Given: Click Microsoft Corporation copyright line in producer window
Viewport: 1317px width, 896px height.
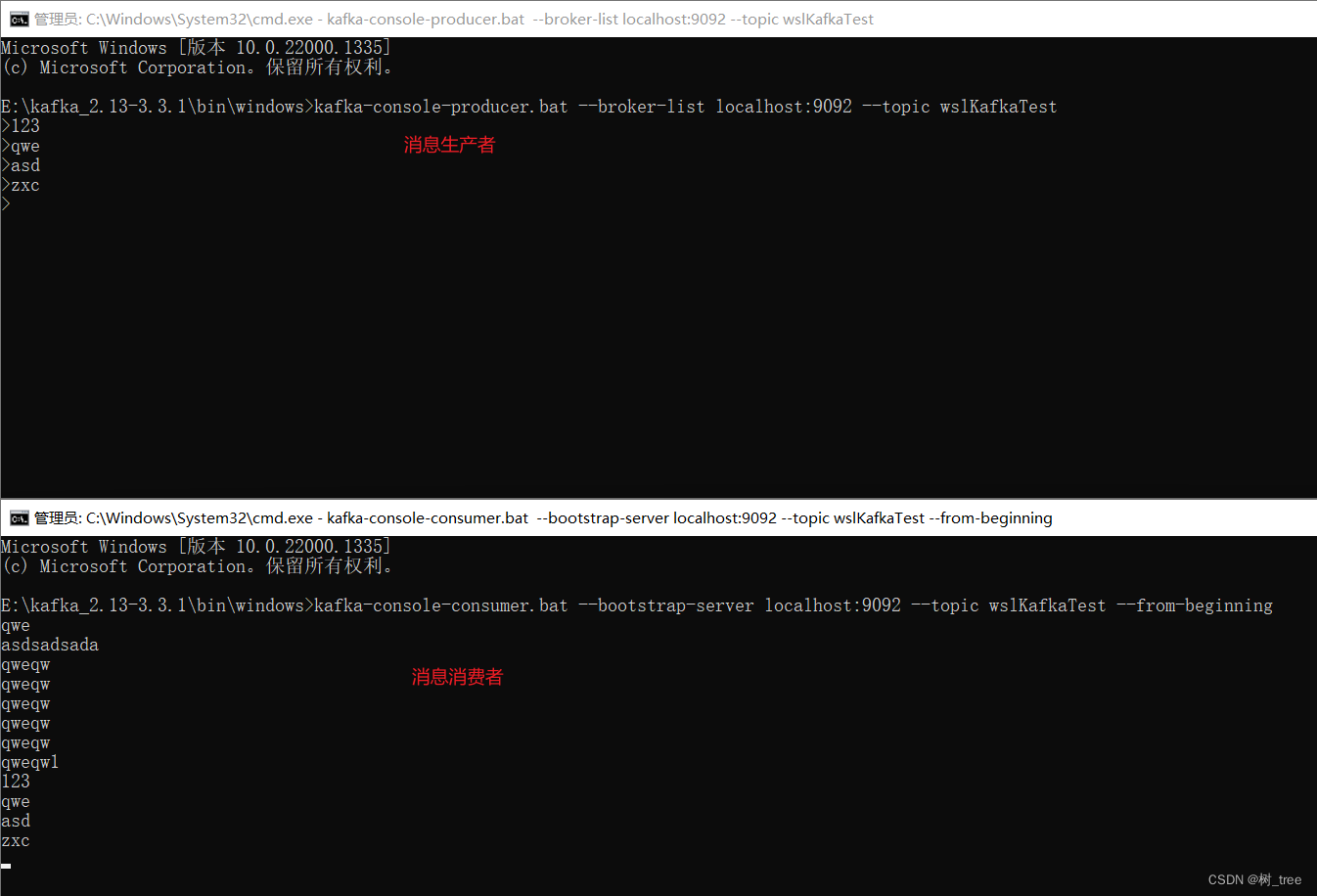Looking at the screenshot, I should tap(198, 67).
